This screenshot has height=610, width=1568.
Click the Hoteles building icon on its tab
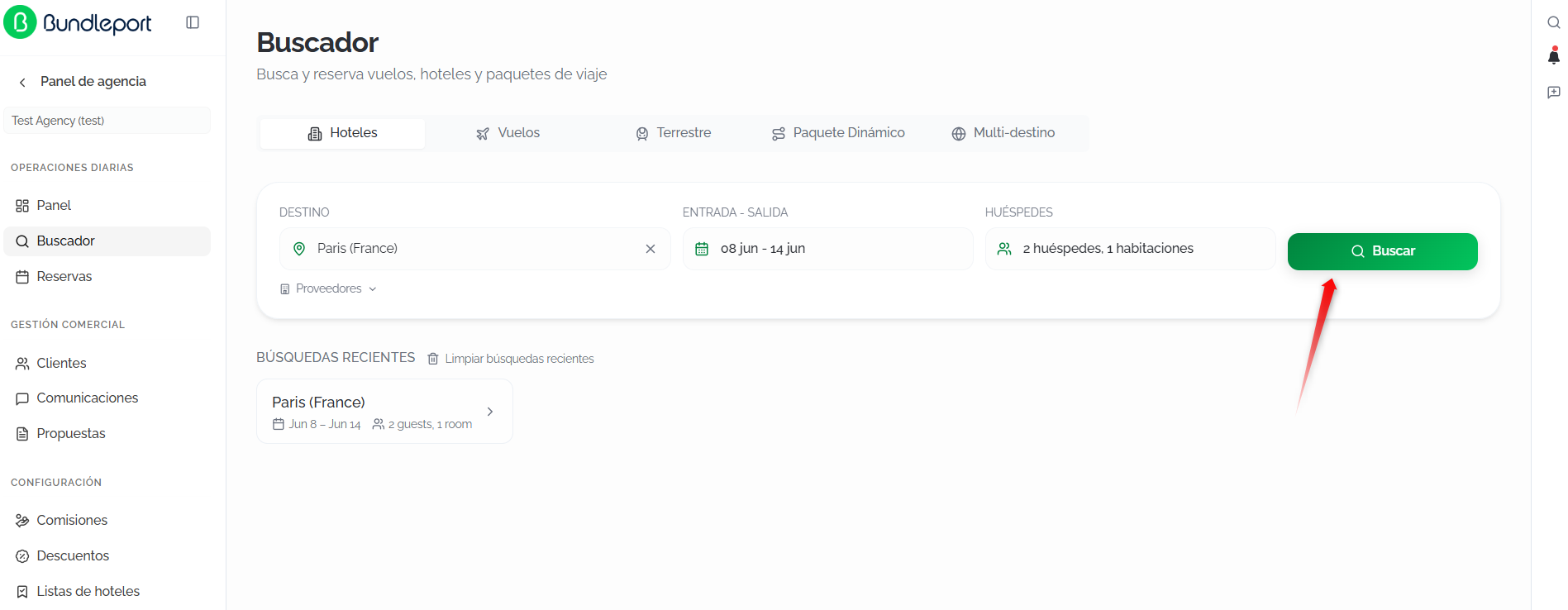click(x=315, y=134)
